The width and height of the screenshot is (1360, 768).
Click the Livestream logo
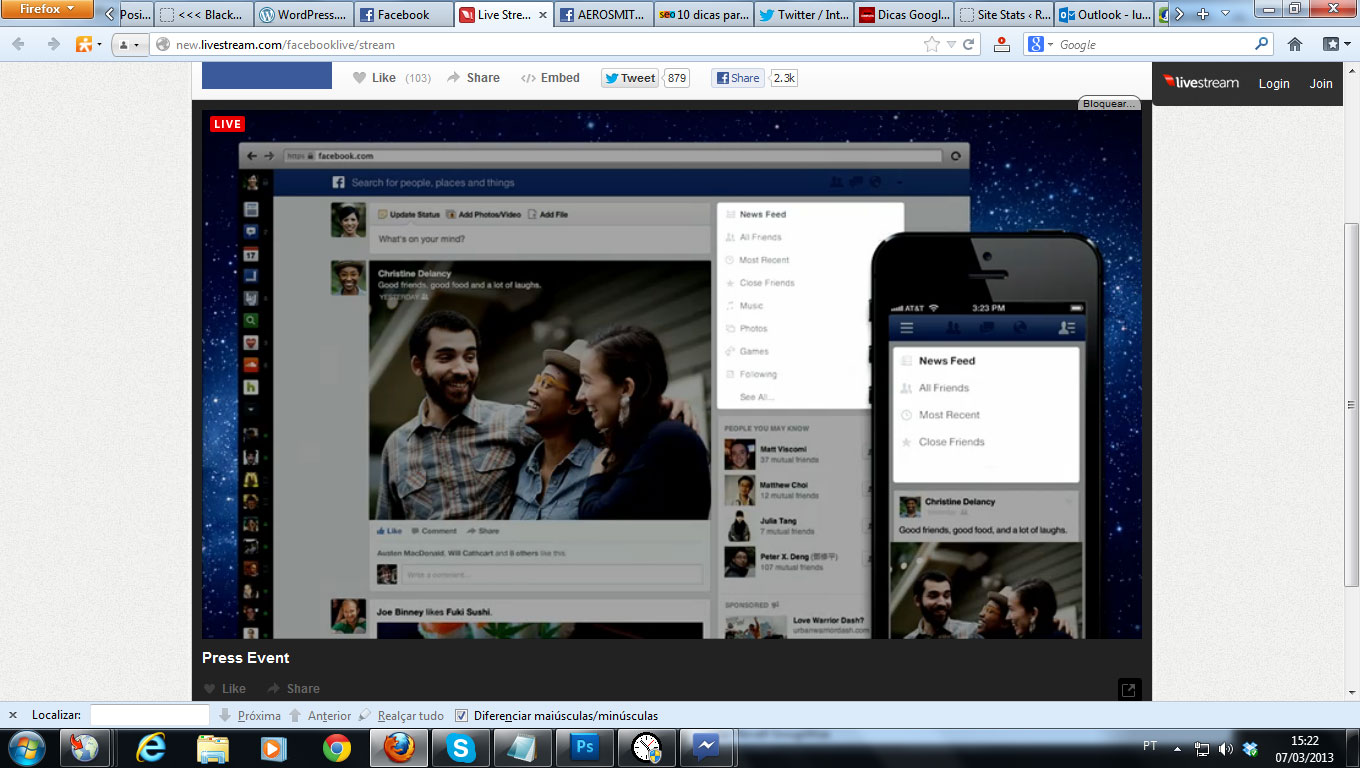1202,83
